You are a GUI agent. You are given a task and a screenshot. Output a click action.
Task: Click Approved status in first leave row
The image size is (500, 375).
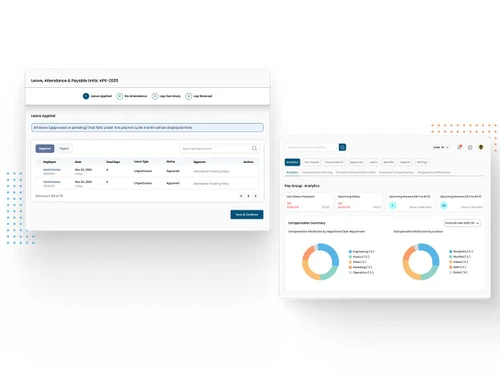pyautogui.click(x=173, y=171)
